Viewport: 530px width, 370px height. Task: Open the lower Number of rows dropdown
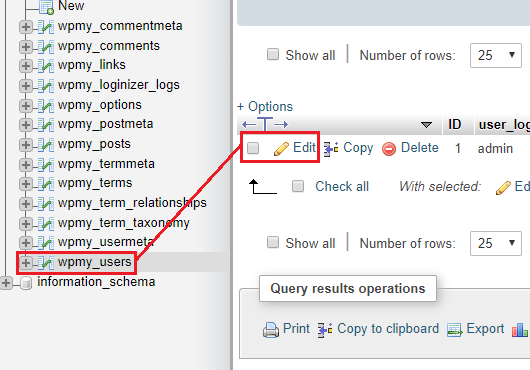[496, 243]
